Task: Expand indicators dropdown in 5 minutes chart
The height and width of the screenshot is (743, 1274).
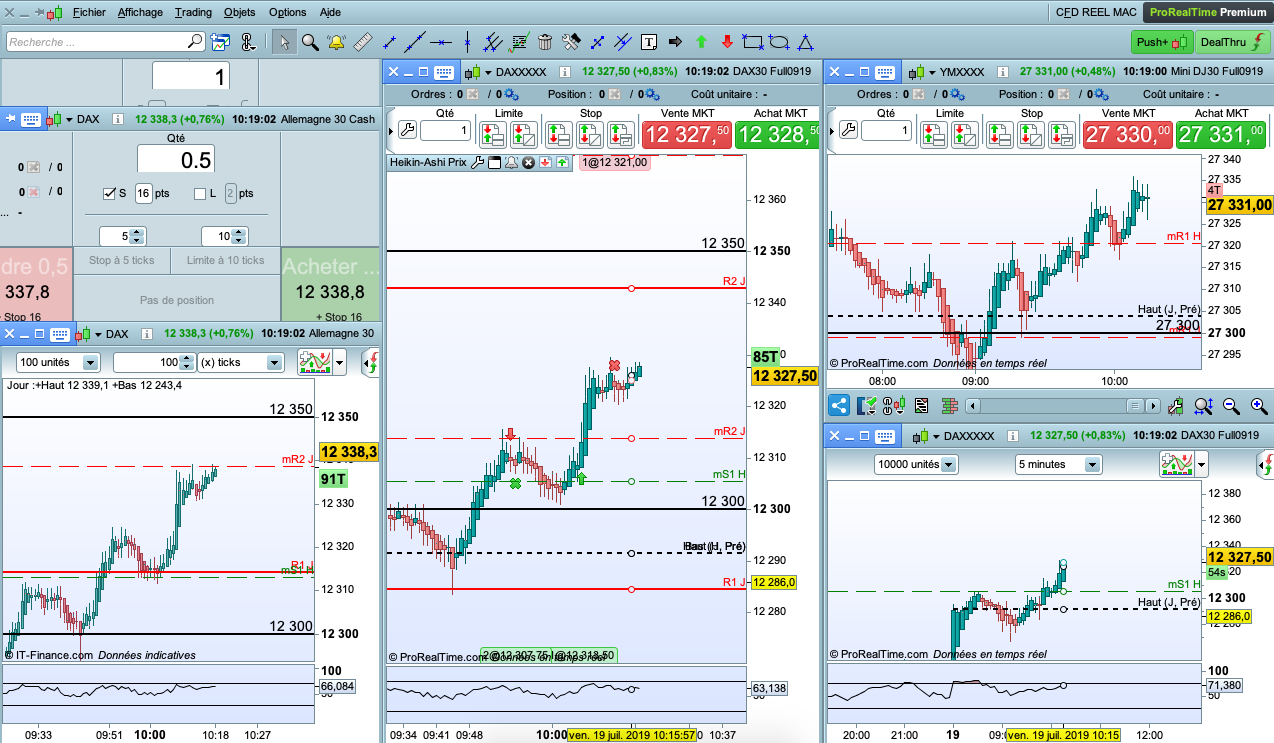Action: [1202, 464]
